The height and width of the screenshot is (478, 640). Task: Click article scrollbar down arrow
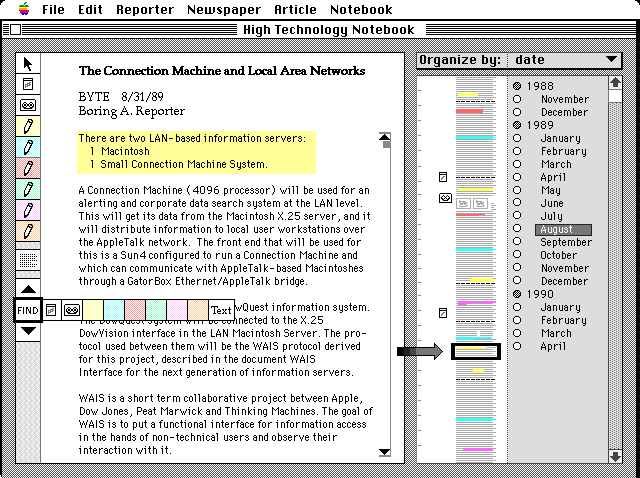click(384, 451)
